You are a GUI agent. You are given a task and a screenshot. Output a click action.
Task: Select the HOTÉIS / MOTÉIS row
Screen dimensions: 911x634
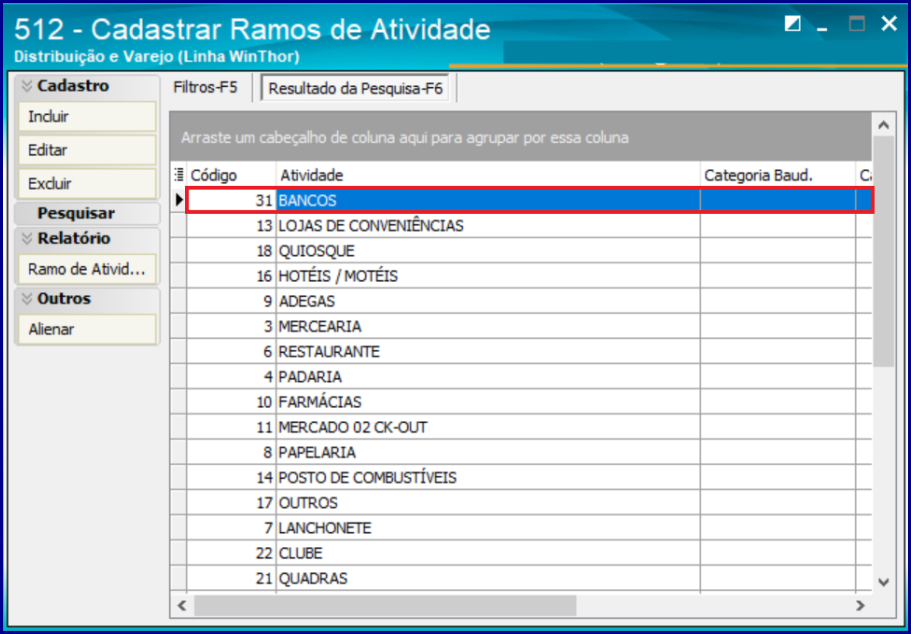[529, 276]
